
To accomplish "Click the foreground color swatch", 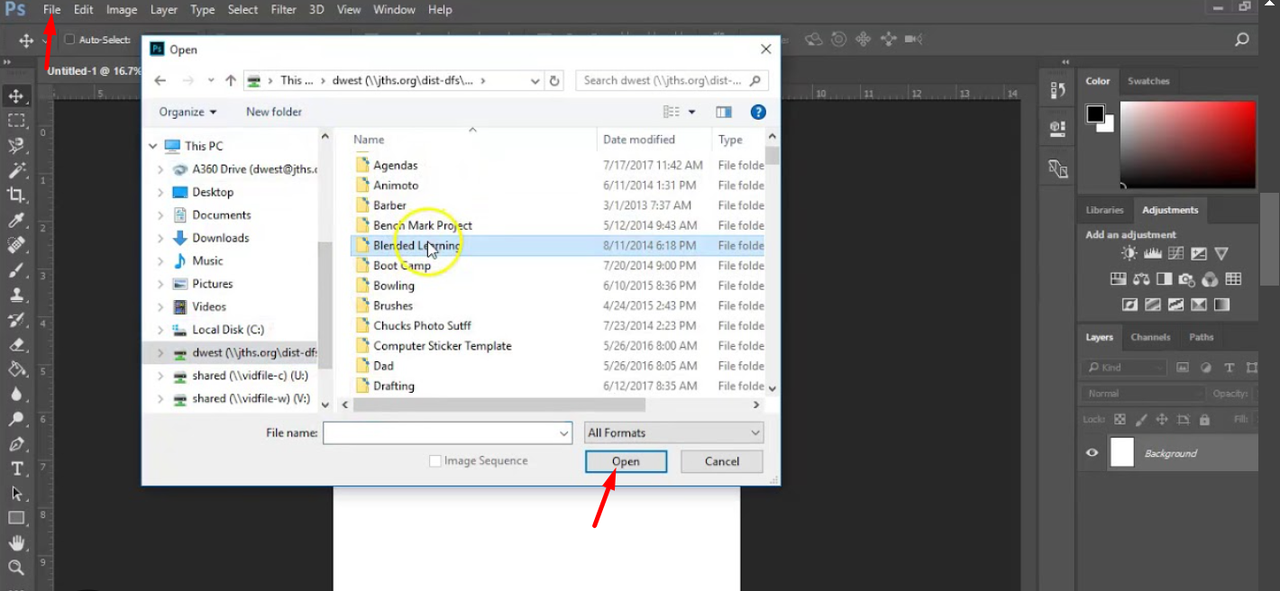I will [x=1095, y=113].
